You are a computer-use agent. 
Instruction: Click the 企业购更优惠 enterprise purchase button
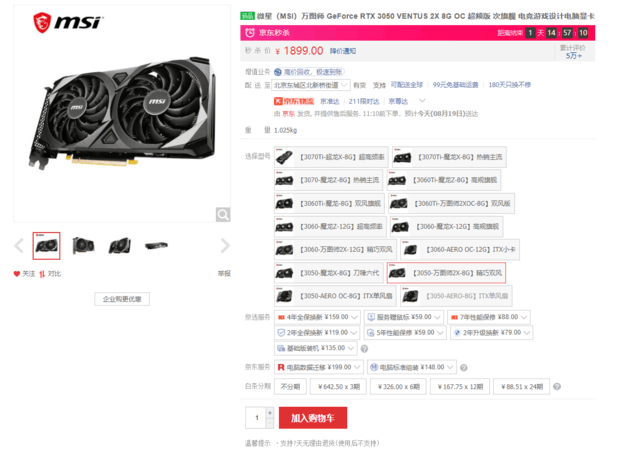[x=122, y=299]
